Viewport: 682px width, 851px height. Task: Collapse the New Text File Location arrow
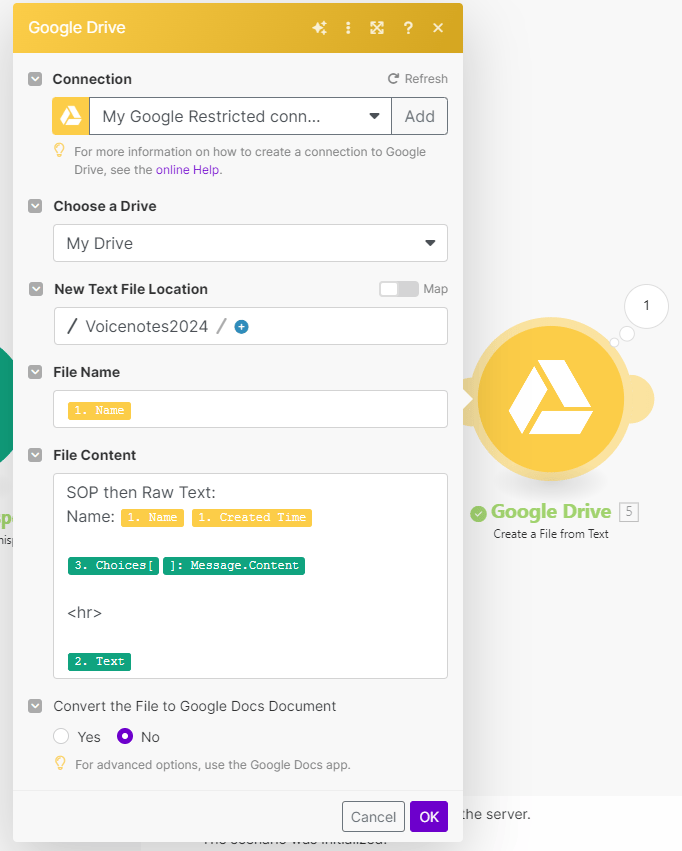(x=36, y=289)
